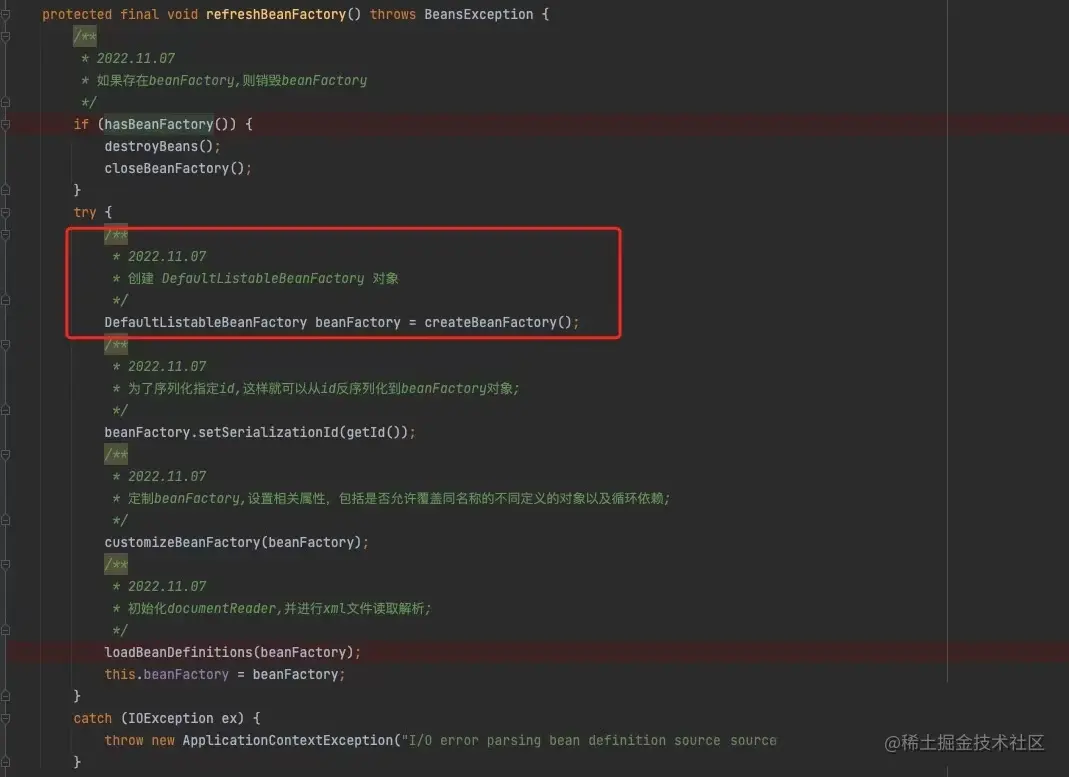Click the setSerializationId method call
Viewport: 1069px width, 777px height.
(x=268, y=432)
